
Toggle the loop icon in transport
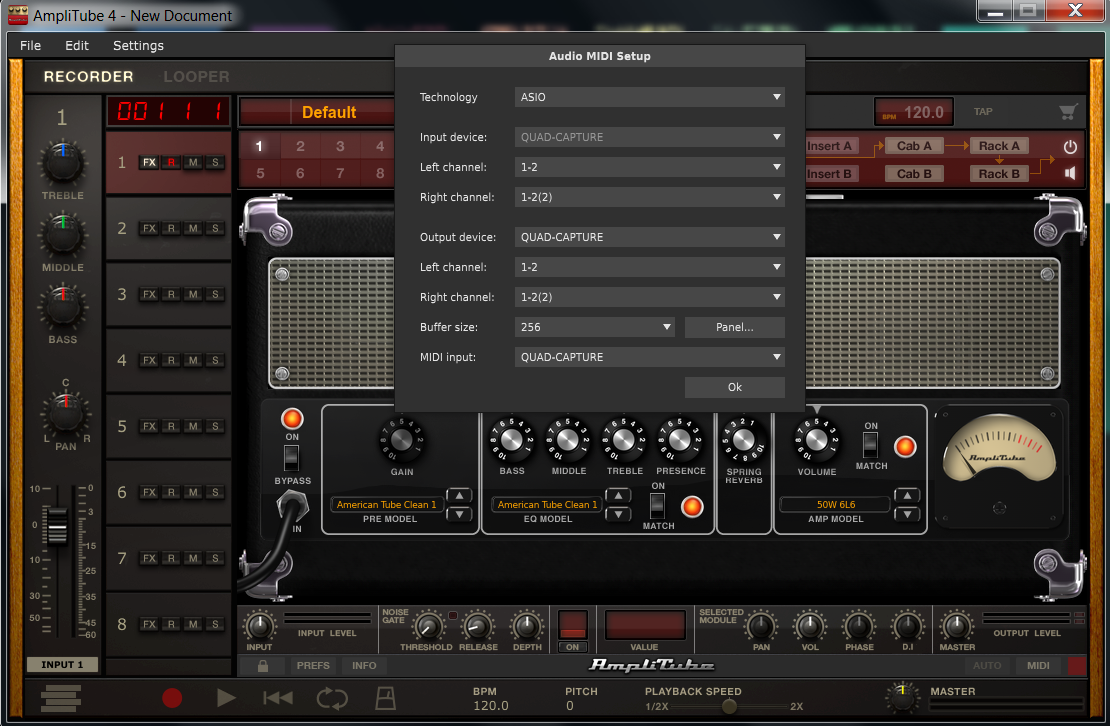click(331, 698)
